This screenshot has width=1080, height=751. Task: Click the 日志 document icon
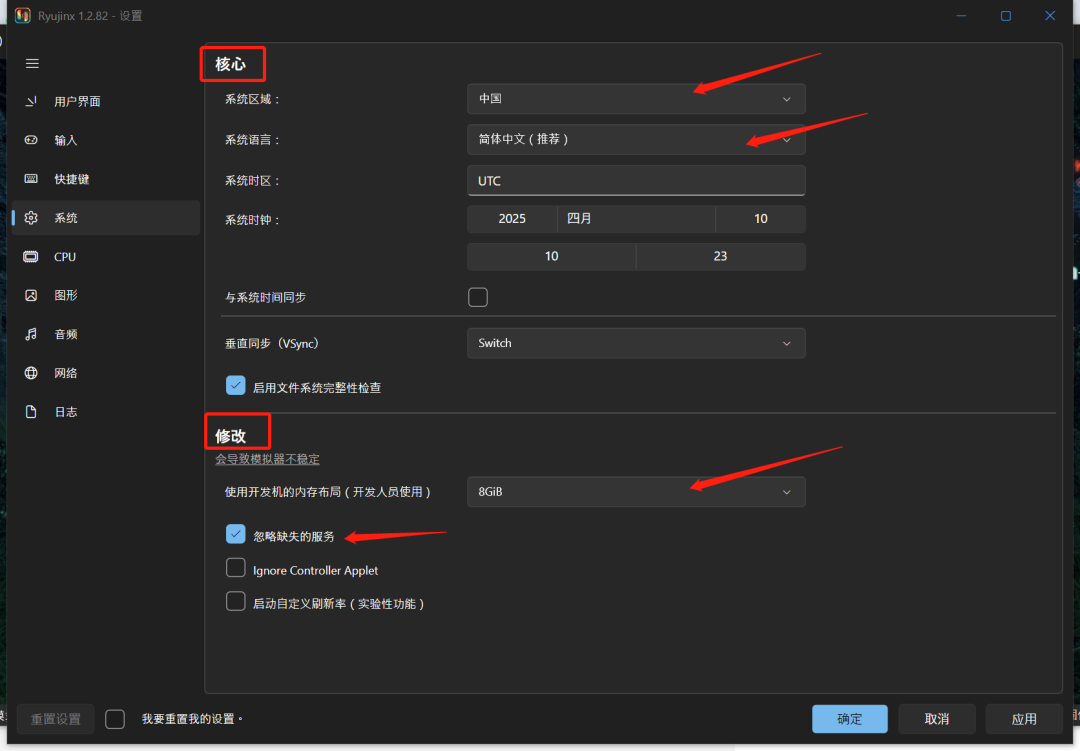coord(32,412)
